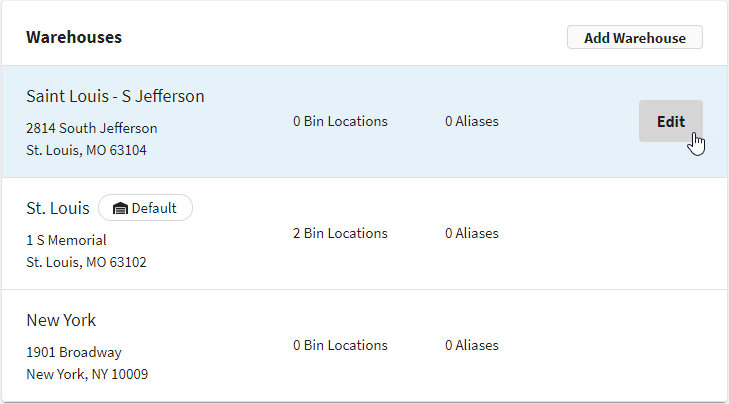This screenshot has width=729, height=404.
Task: Click 0 Aliases in New York row
Action: click(472, 345)
